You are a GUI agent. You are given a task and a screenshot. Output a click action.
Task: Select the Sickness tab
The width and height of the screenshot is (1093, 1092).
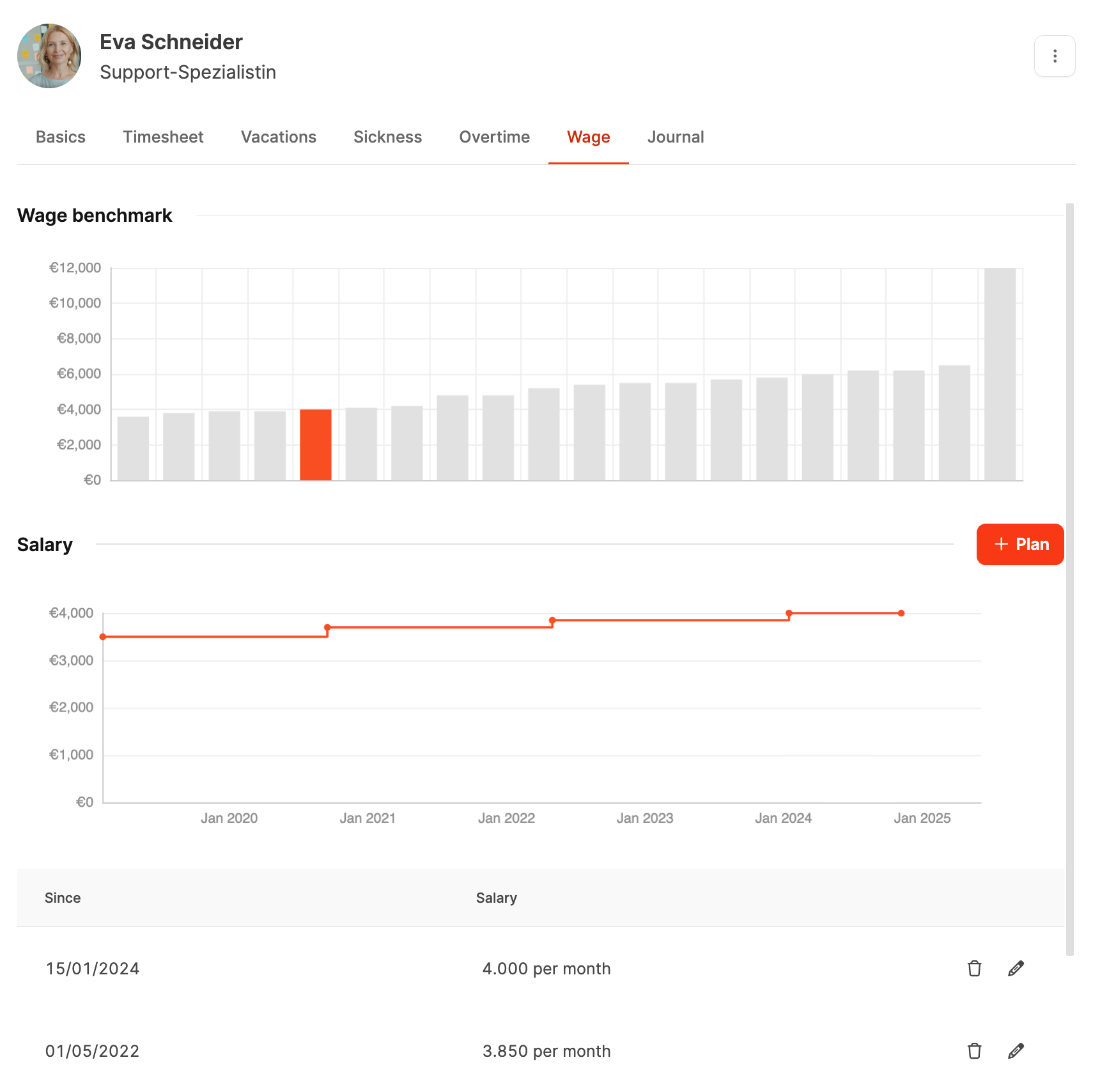coord(387,137)
